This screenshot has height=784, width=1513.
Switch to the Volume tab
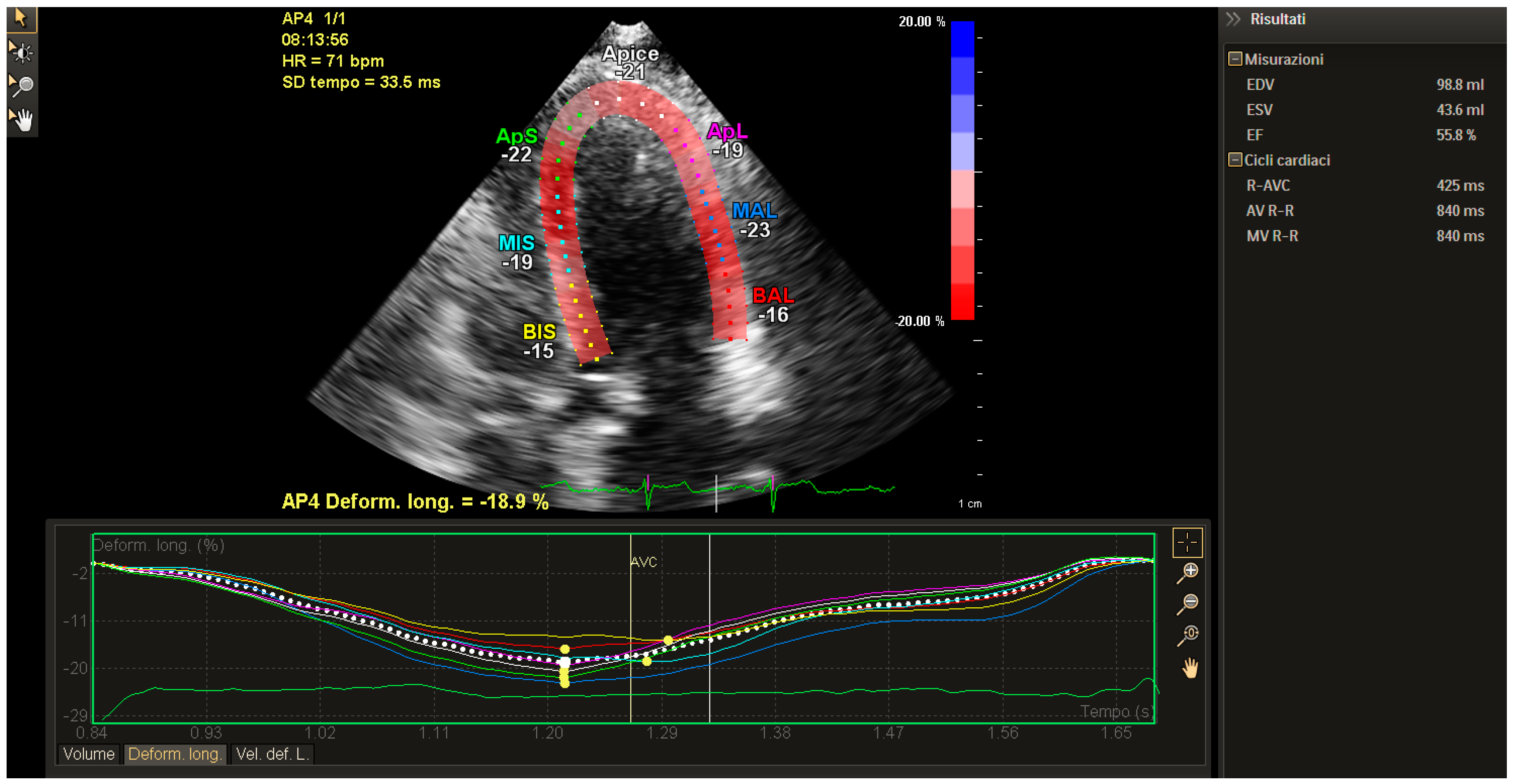coord(89,754)
